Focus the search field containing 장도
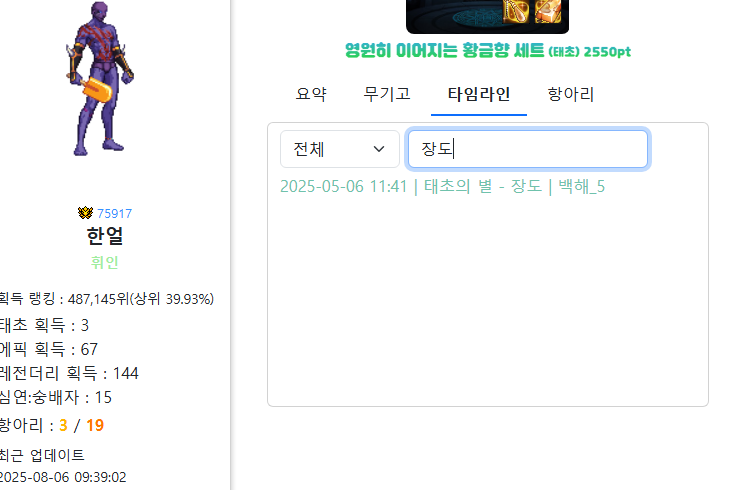 (528, 149)
